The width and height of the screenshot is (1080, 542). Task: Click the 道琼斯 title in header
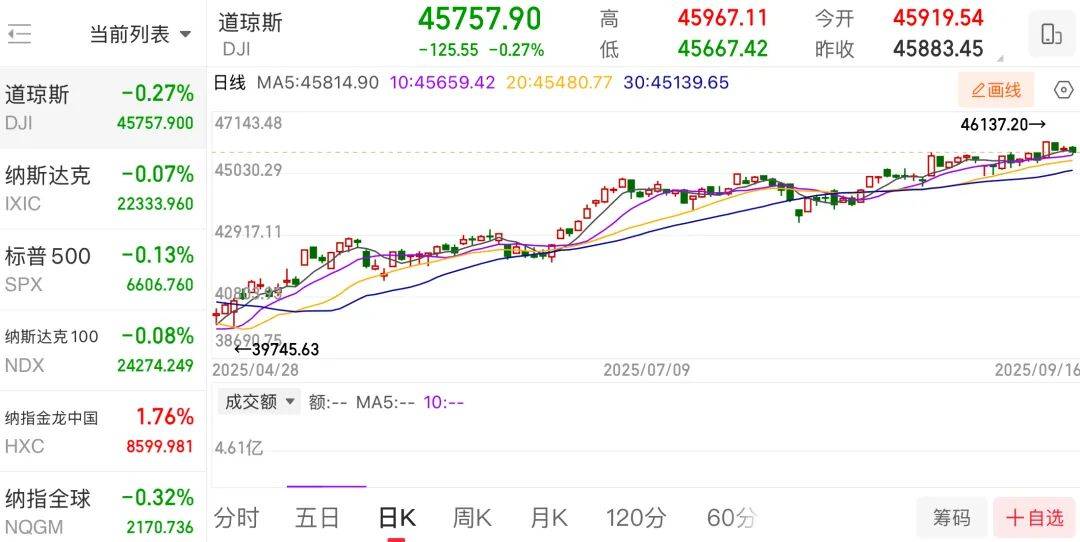point(251,21)
